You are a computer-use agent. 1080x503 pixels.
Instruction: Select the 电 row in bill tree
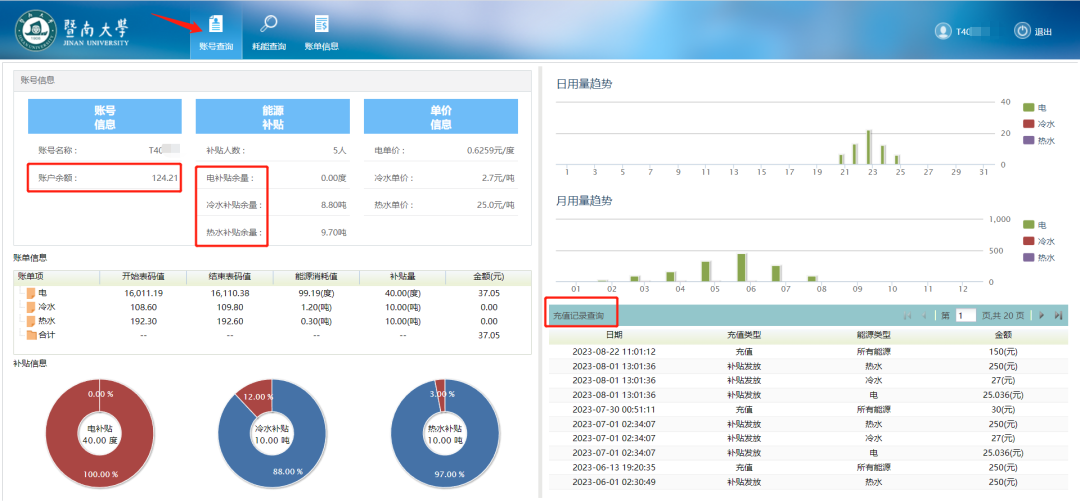[x=42, y=293]
